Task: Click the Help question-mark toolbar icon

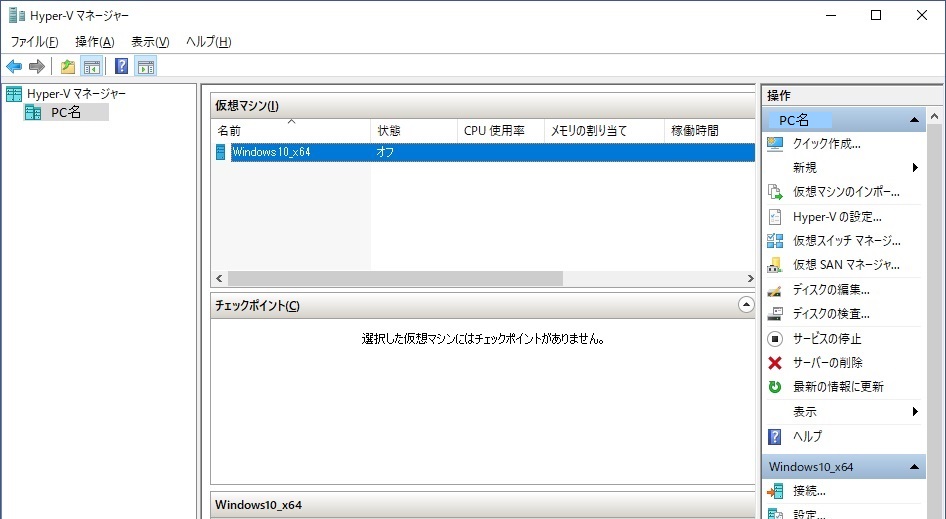Action: point(121,66)
